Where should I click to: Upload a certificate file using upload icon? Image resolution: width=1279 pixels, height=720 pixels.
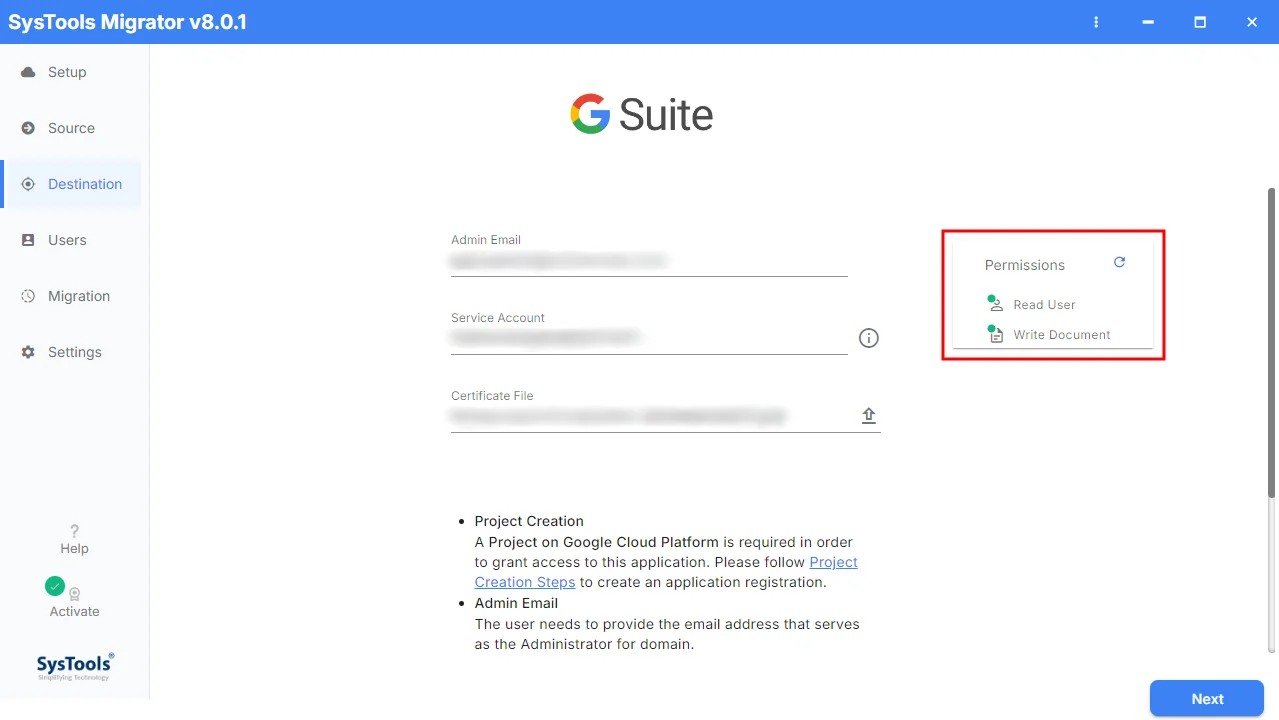click(869, 416)
